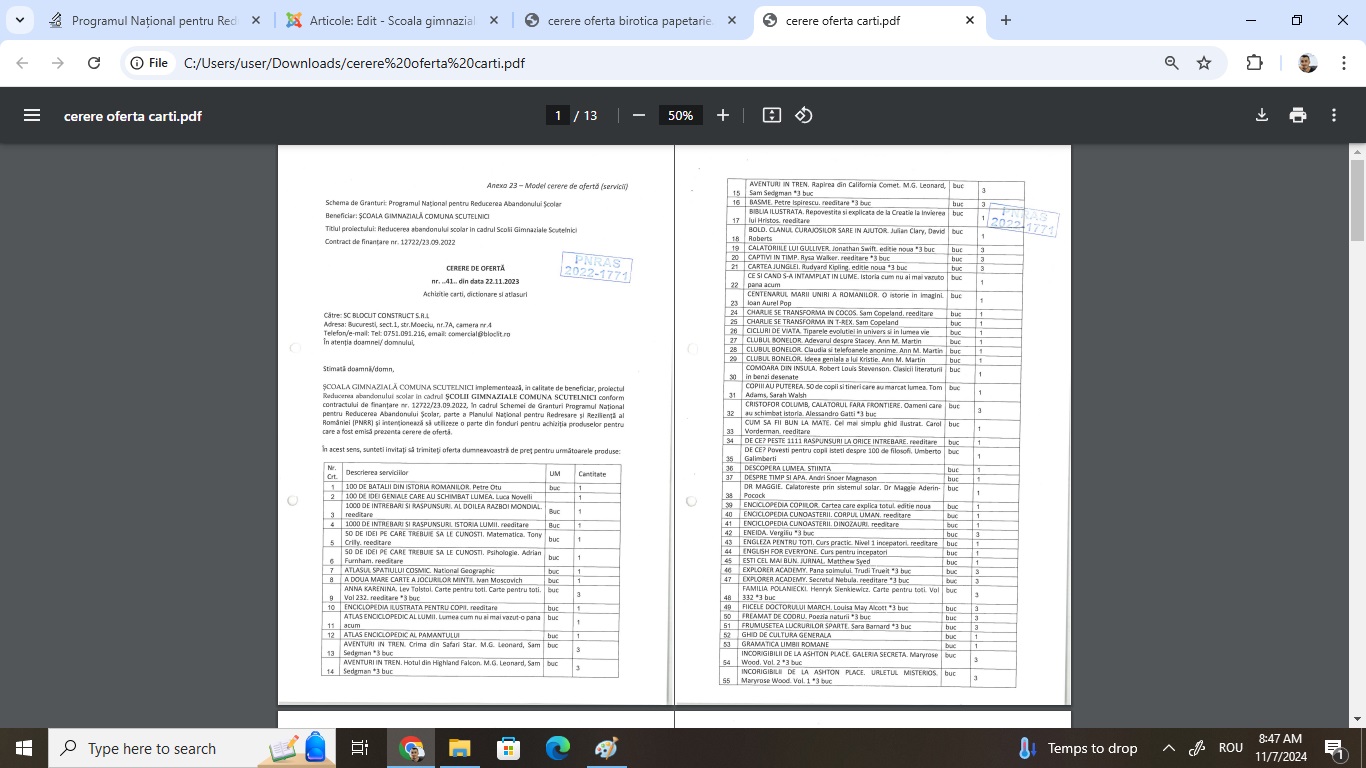Click the CERERE DE OFERTĂ heading
The width and height of the screenshot is (1366, 768).
475,269
